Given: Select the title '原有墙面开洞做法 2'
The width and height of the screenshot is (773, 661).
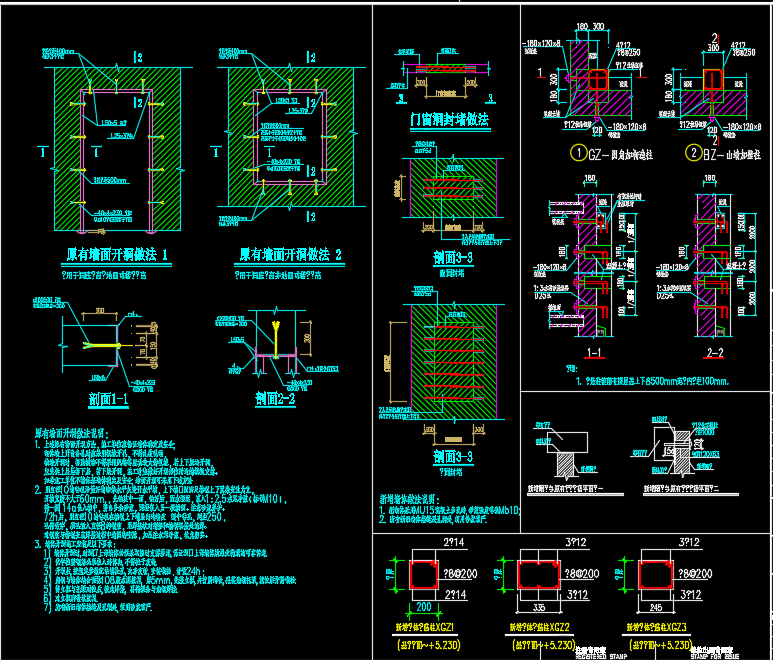Looking at the screenshot, I should [x=290, y=255].
